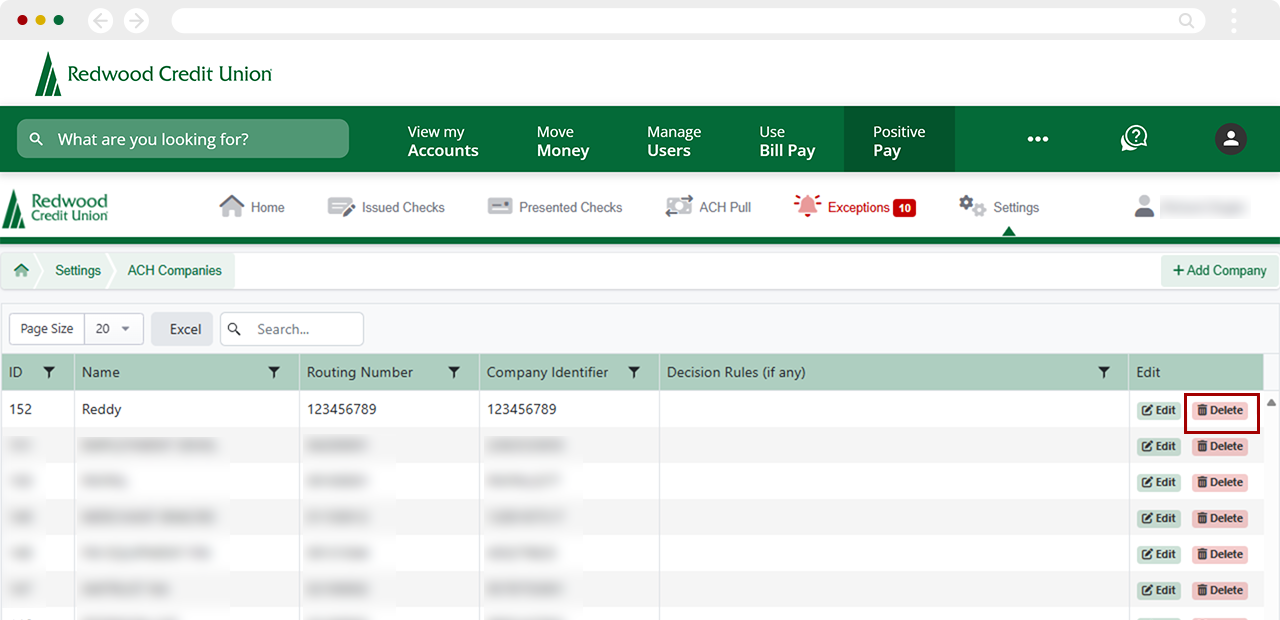Viewport: 1280px width, 620px height.
Task: Click the ACH Pull transfer icon
Action: (679, 206)
